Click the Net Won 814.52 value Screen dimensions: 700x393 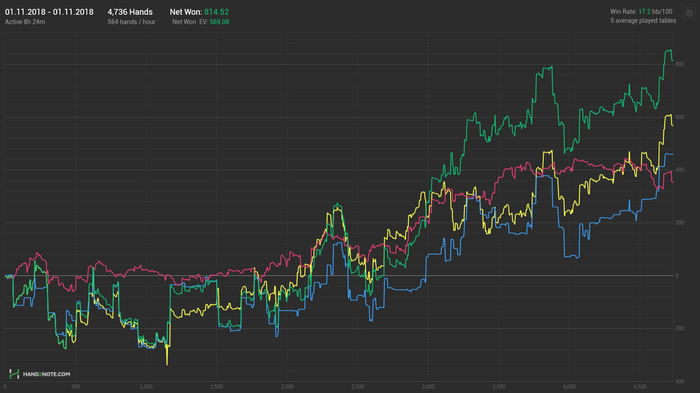(x=216, y=12)
